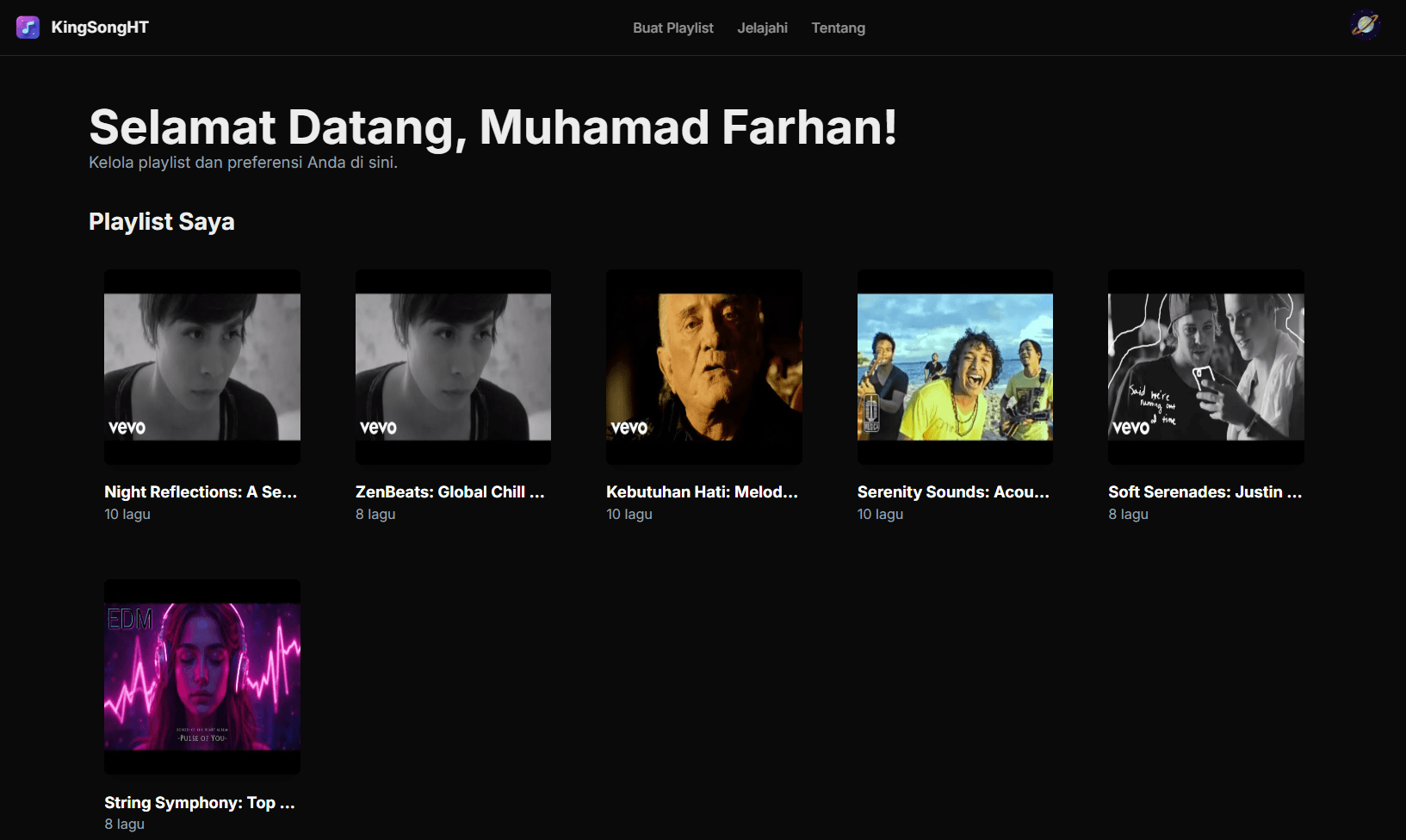Click the Serenity Sounds: Acou... title

tap(953, 492)
